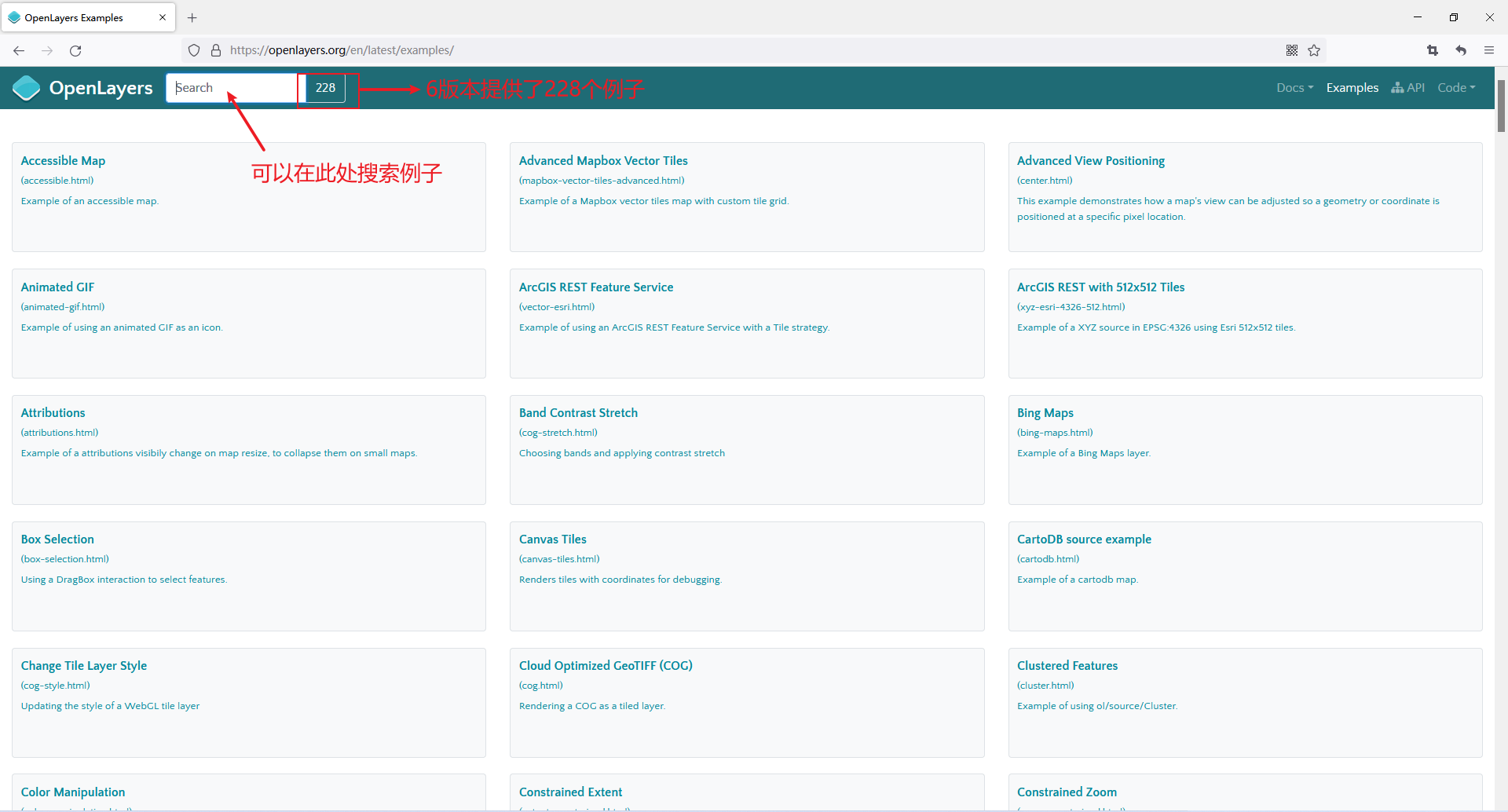Click the 228 example count badge
The width and height of the screenshot is (1508, 812).
point(325,88)
